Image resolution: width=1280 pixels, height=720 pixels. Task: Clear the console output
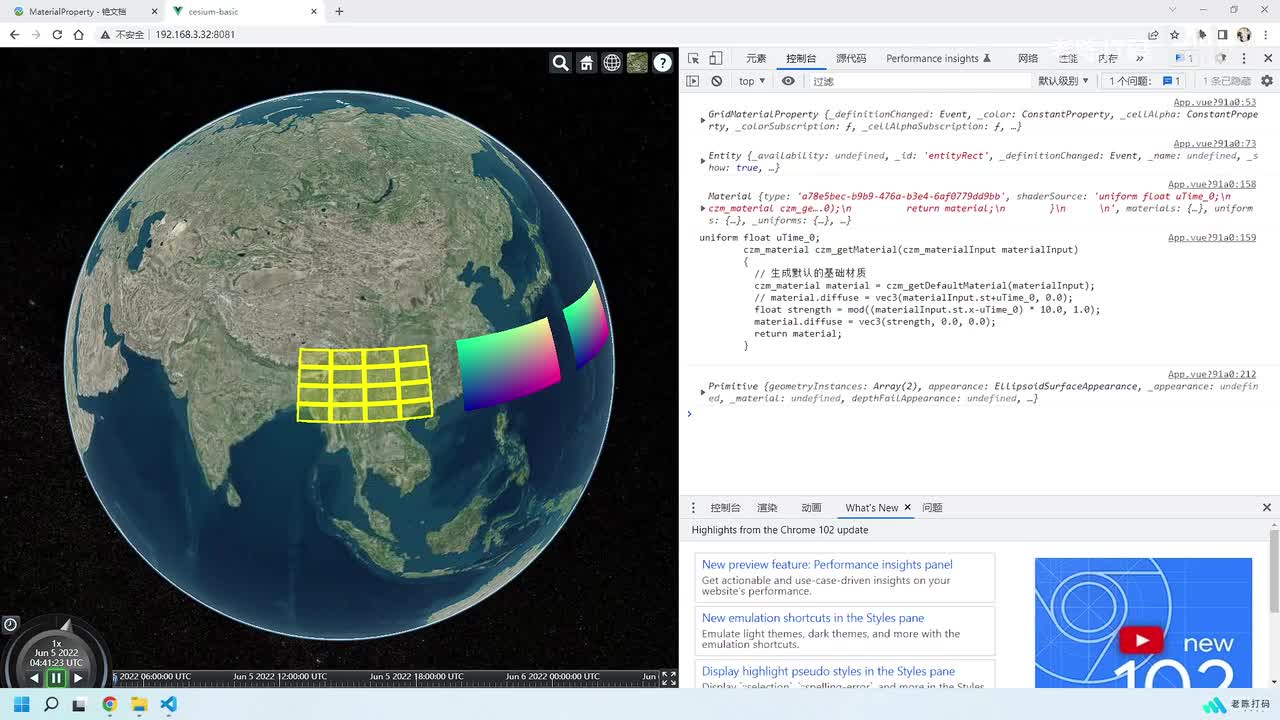[716, 81]
